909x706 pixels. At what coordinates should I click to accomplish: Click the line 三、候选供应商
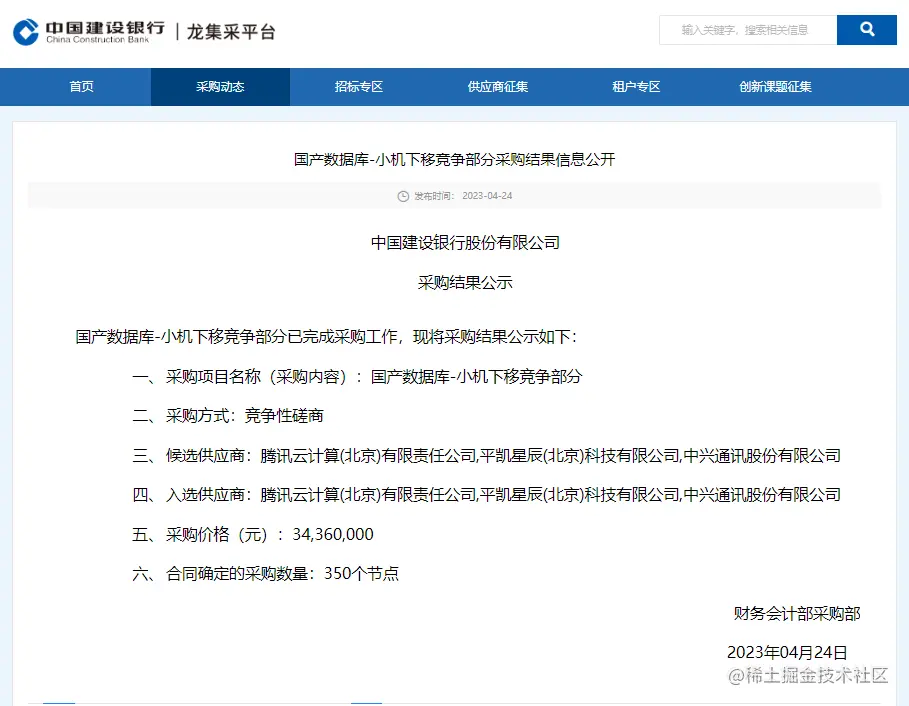pyautogui.click(x=486, y=456)
